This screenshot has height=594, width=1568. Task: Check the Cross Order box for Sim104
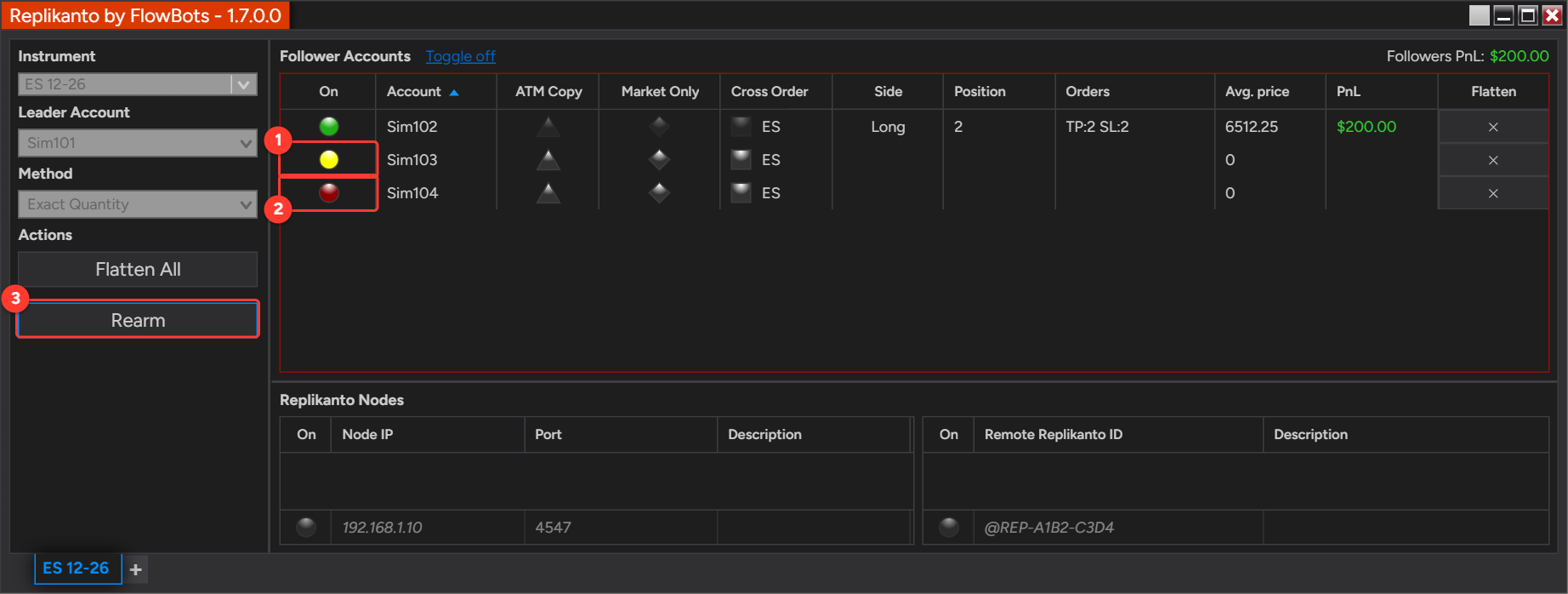741,193
